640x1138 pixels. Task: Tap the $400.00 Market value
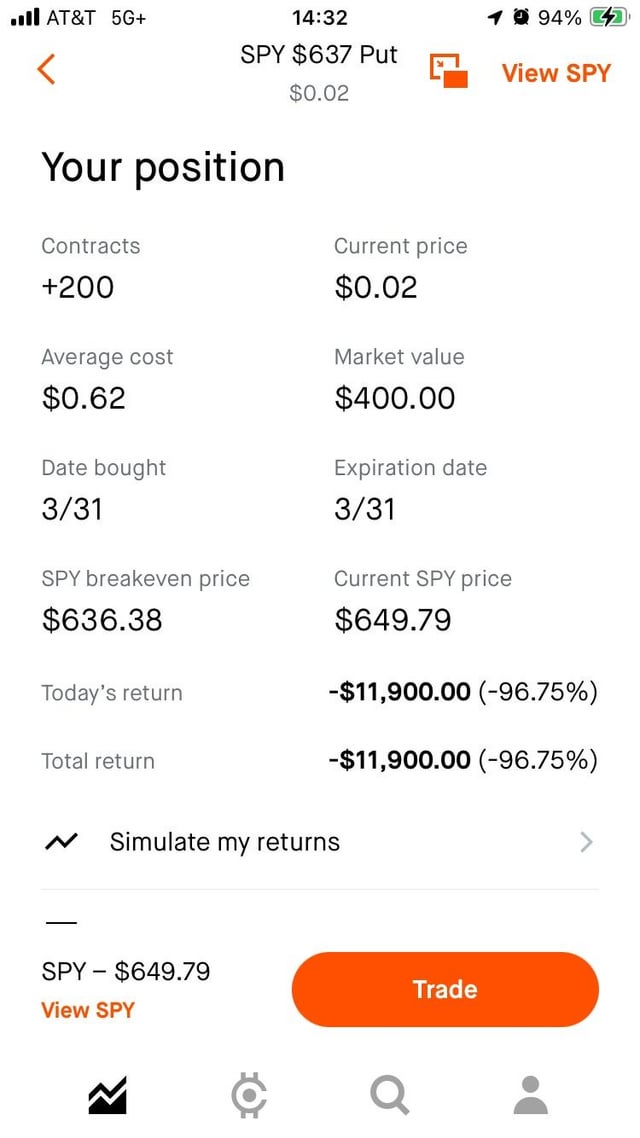[x=394, y=398]
